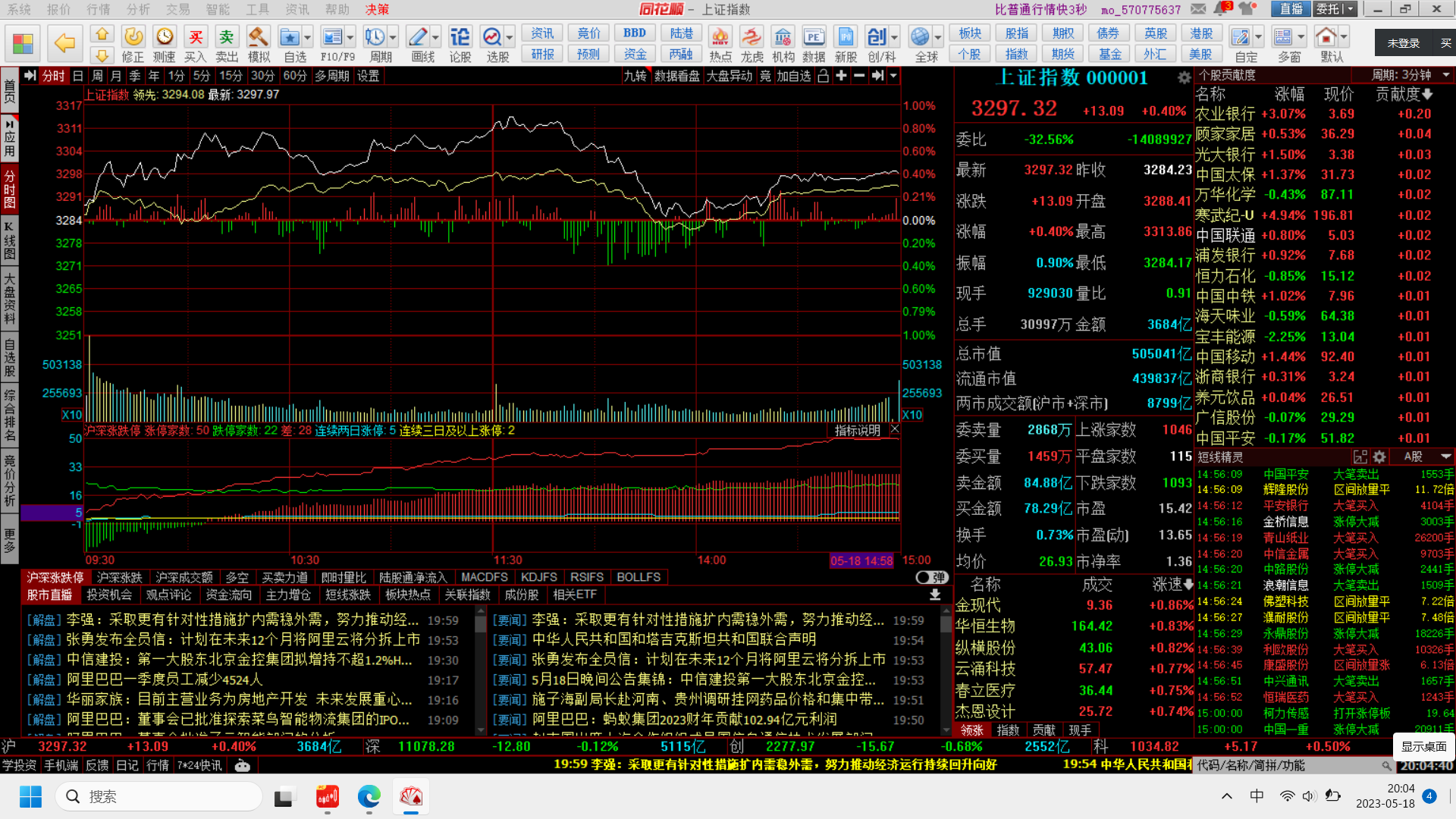The height and width of the screenshot is (819, 1456).
Task: Expand the chart toolbar dropdown triangle
Action: tap(893, 76)
